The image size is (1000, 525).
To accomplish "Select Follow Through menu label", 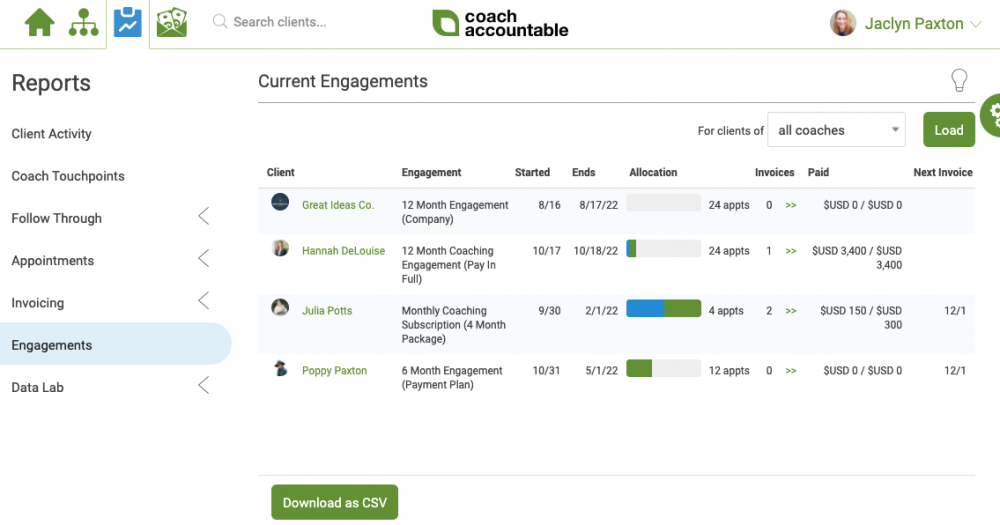I will 57,218.
